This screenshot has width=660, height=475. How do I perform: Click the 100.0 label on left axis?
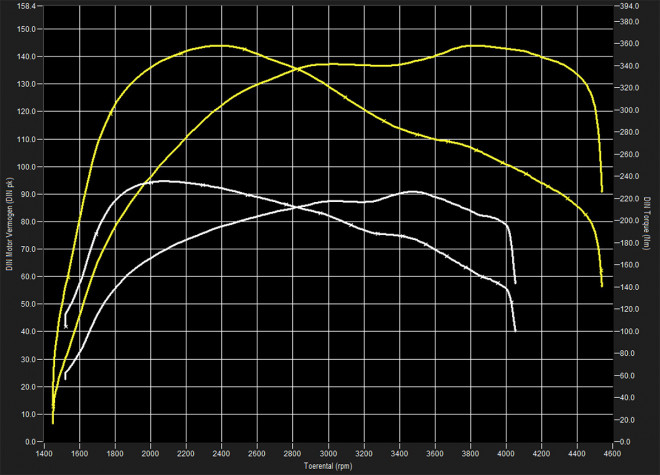tap(27, 167)
